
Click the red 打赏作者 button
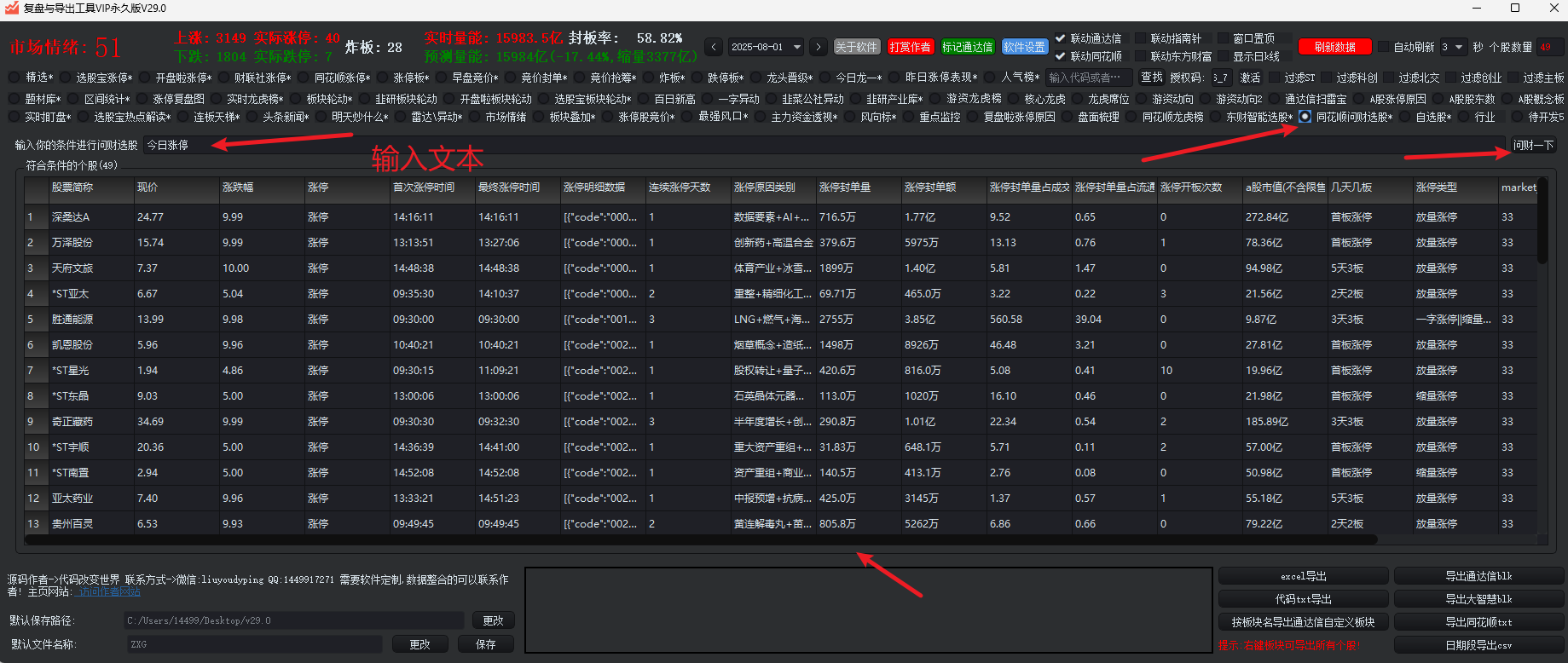[910, 47]
